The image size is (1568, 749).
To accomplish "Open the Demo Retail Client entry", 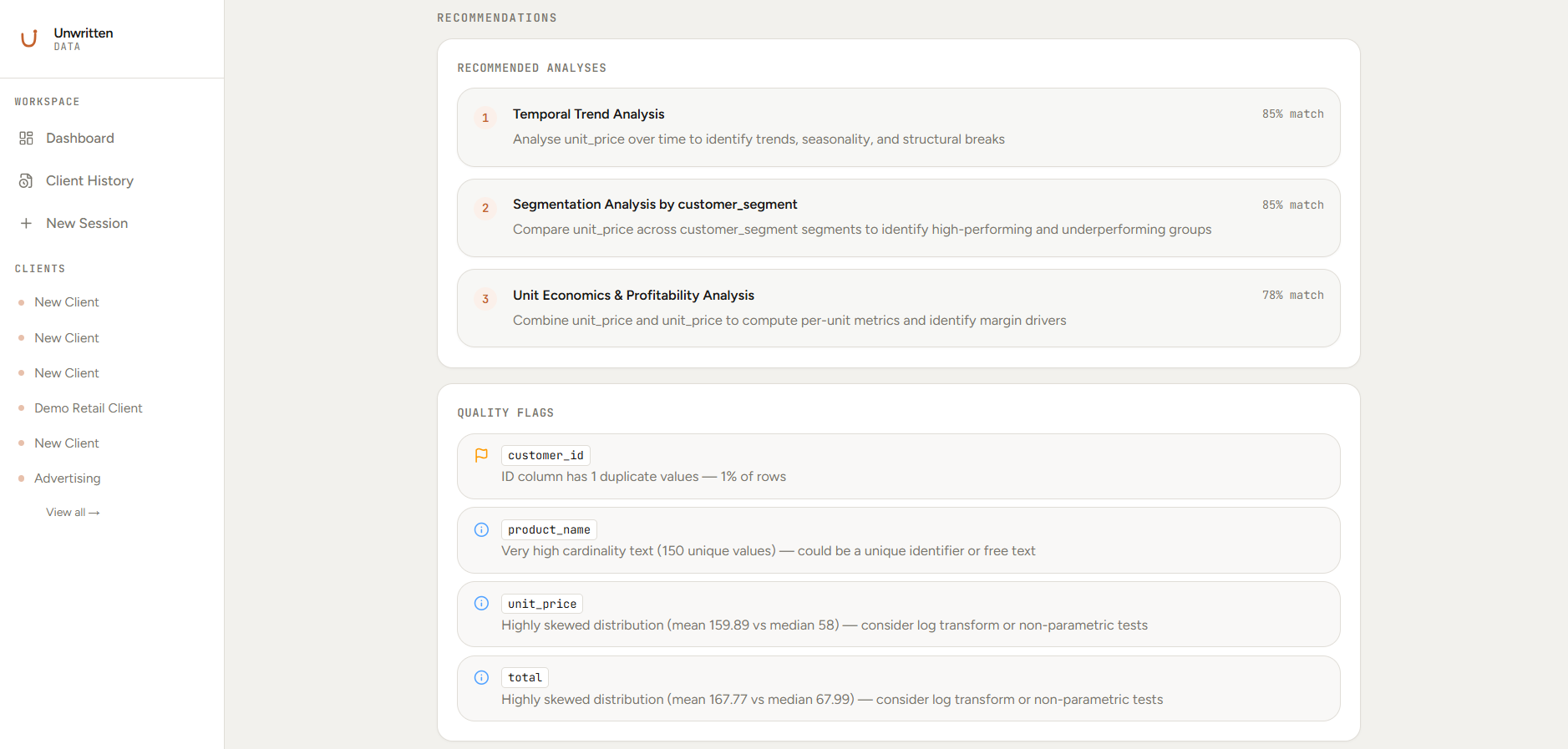I will coord(89,407).
